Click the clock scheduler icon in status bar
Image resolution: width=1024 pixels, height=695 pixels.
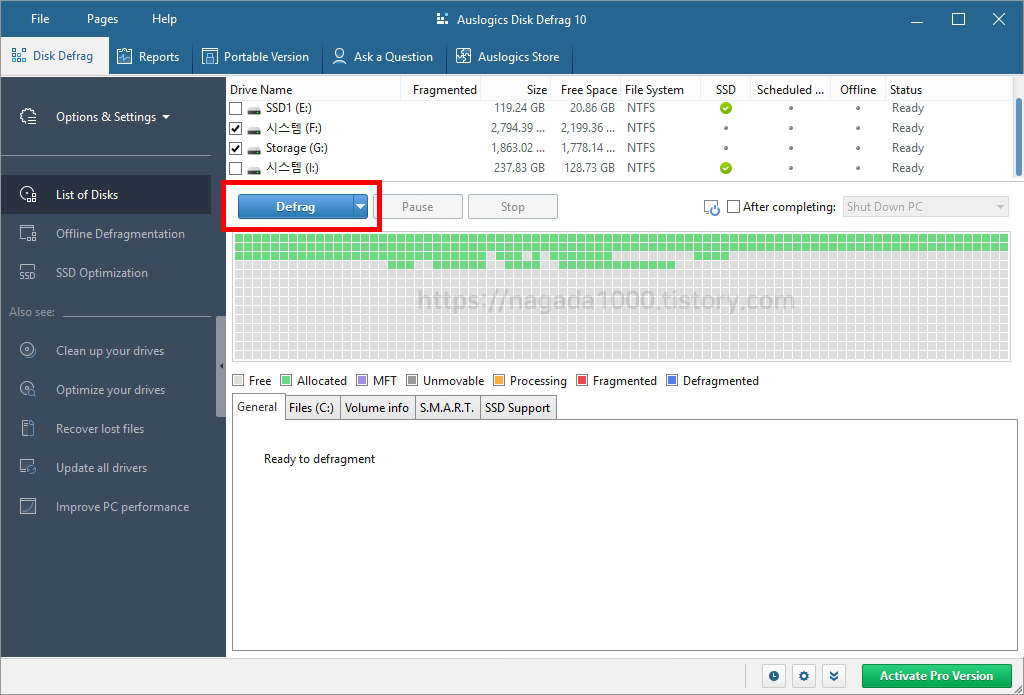tap(774, 676)
